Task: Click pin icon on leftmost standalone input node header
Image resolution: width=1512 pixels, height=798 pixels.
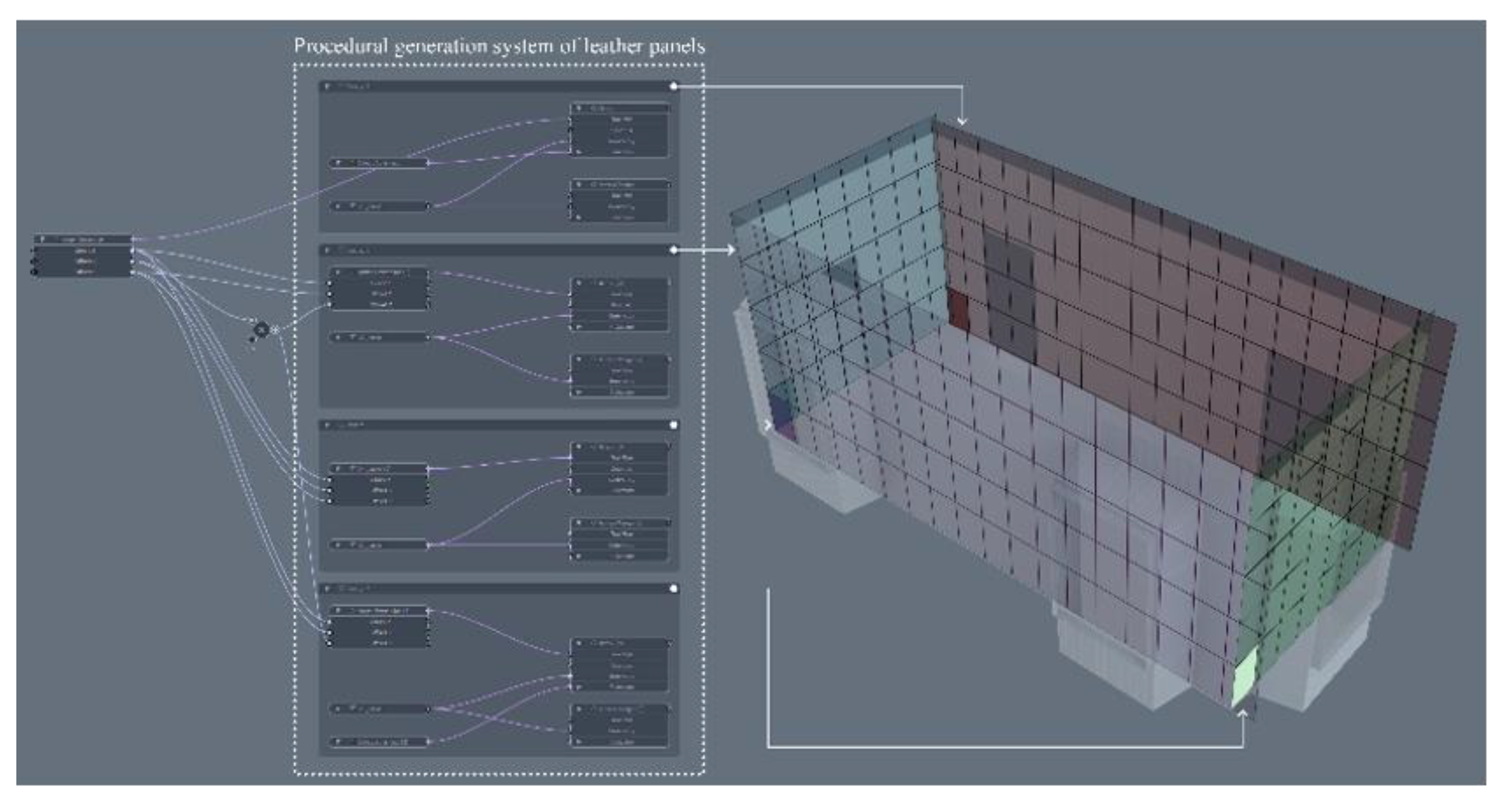Action: pos(43,239)
